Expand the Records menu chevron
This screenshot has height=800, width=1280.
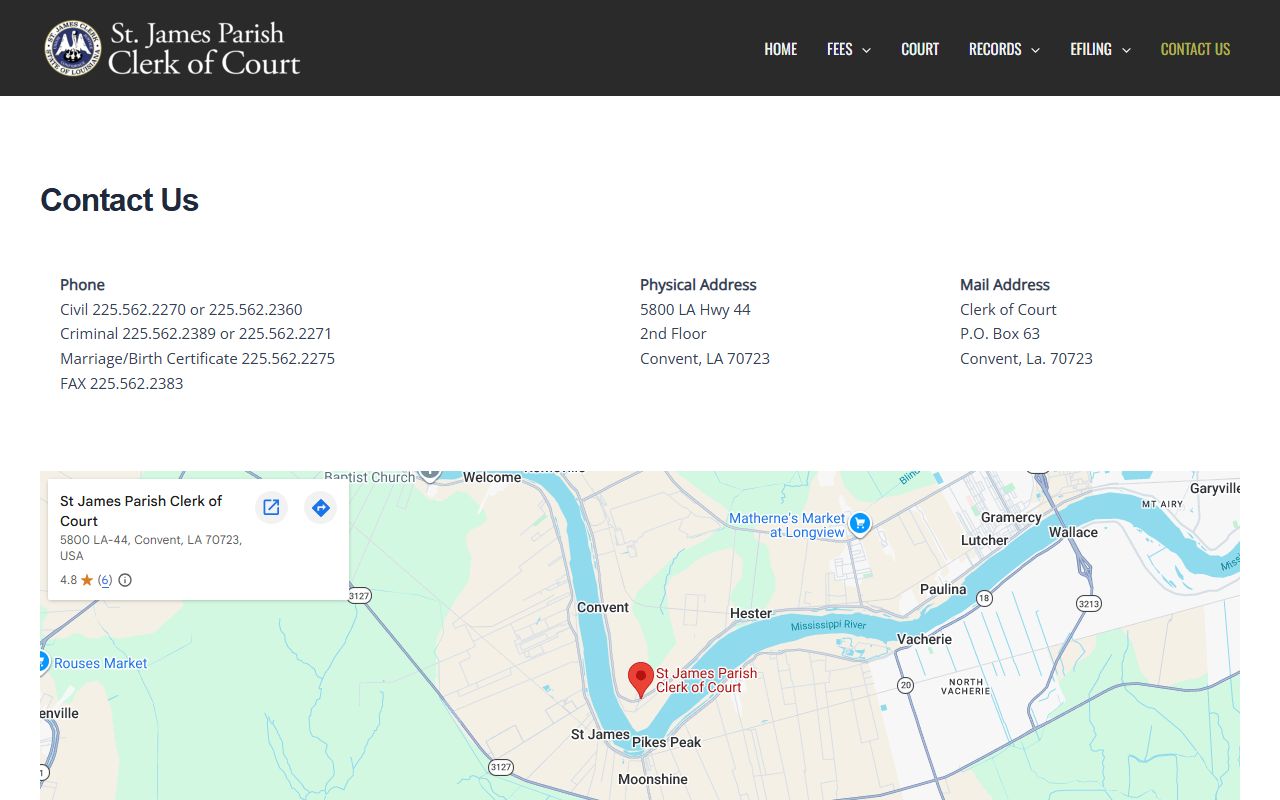coord(1035,50)
